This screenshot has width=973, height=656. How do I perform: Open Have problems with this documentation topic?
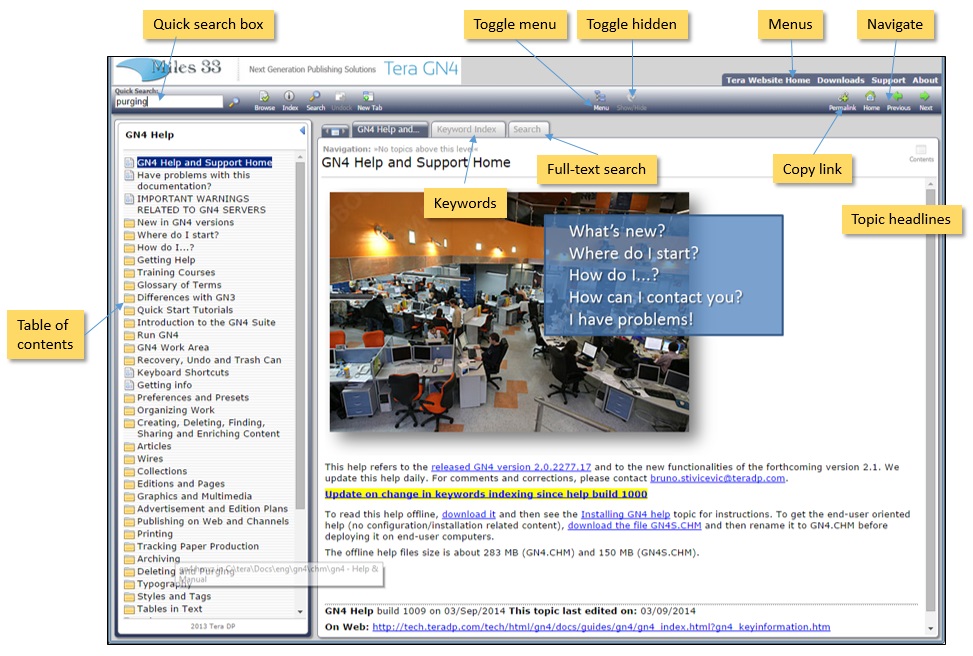[x=193, y=181]
